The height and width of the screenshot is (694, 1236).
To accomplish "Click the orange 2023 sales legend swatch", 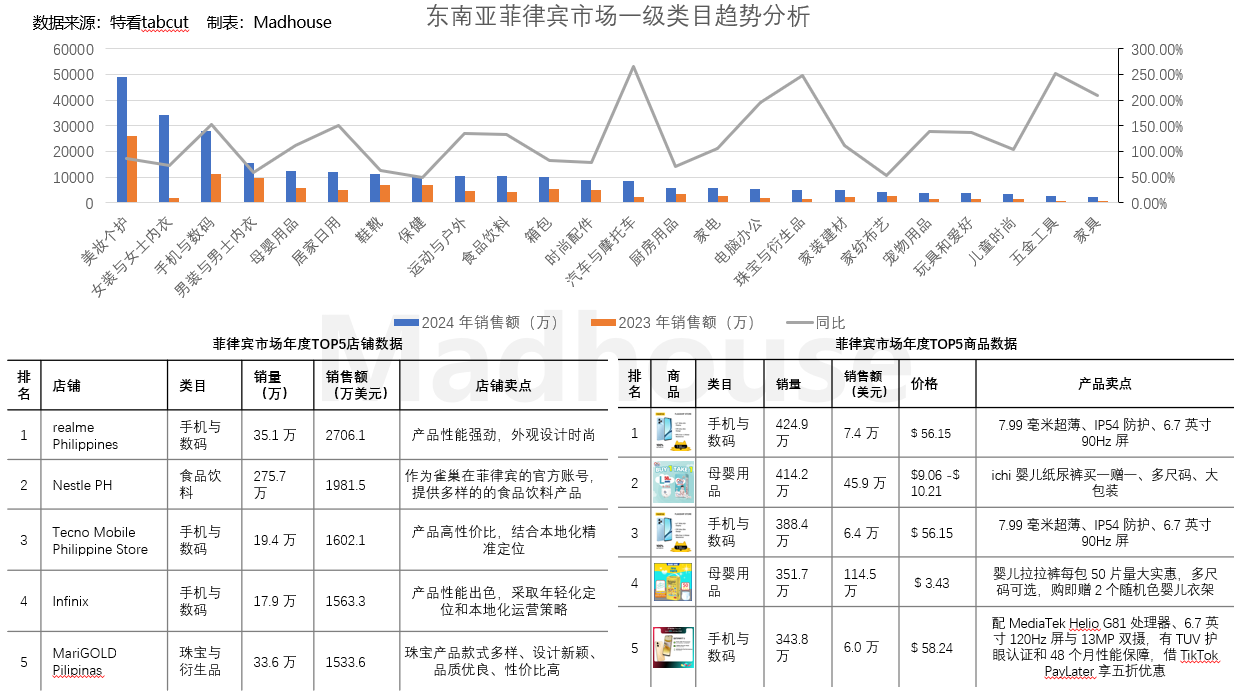I will [x=603, y=322].
